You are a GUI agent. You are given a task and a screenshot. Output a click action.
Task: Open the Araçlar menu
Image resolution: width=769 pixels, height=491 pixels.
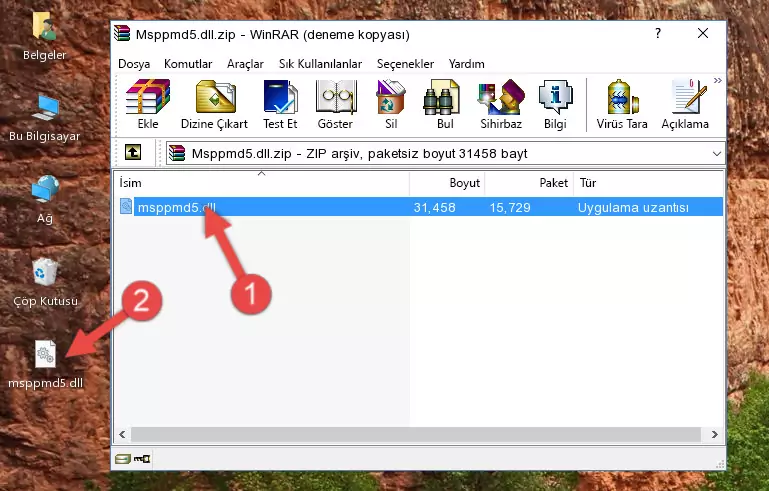(x=245, y=64)
